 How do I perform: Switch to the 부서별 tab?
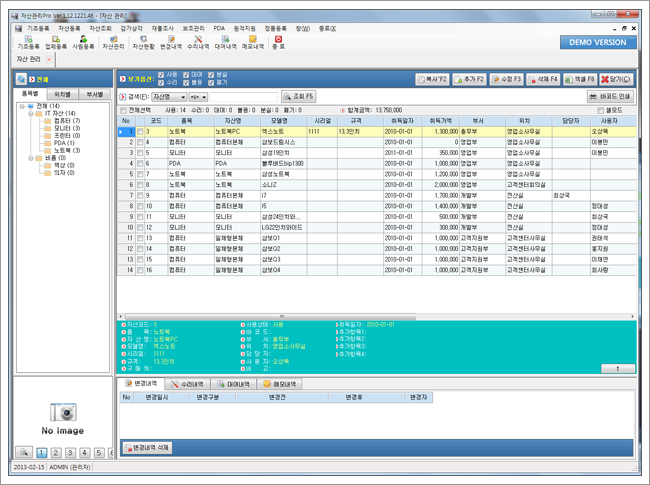(95, 94)
